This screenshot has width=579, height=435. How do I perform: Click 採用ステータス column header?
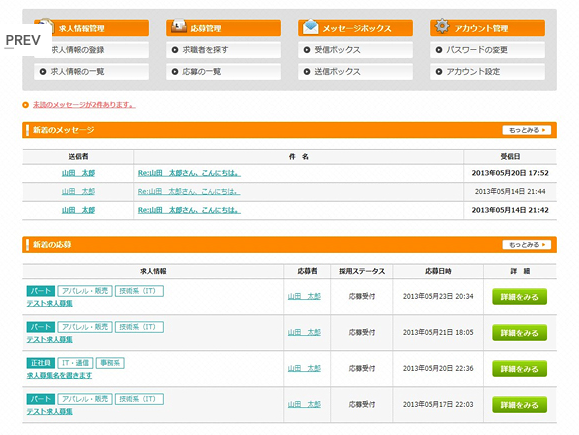click(x=362, y=271)
